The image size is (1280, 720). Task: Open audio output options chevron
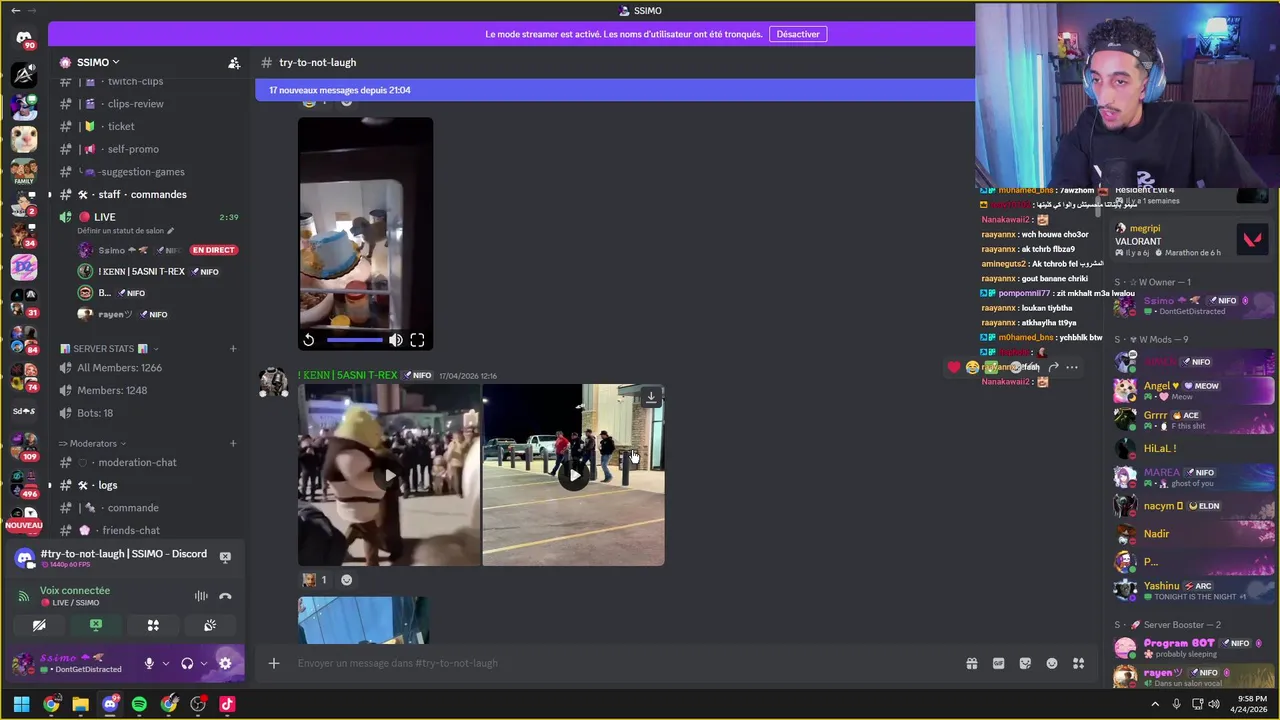(203, 663)
